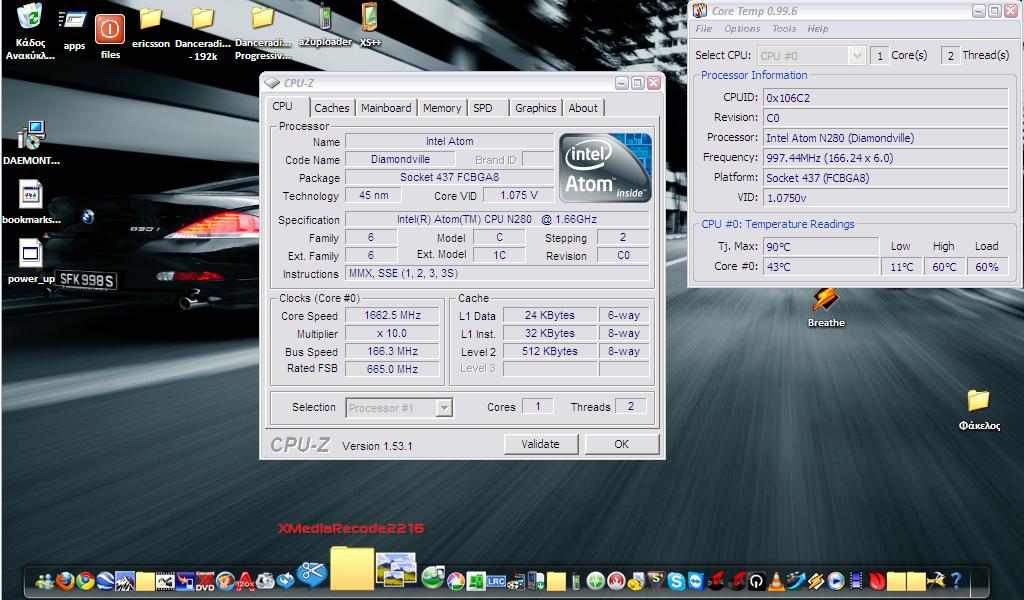Click the Rated FSB value 665.0 MHz
Viewport: 1024px width, 600px height.
[x=392, y=369]
